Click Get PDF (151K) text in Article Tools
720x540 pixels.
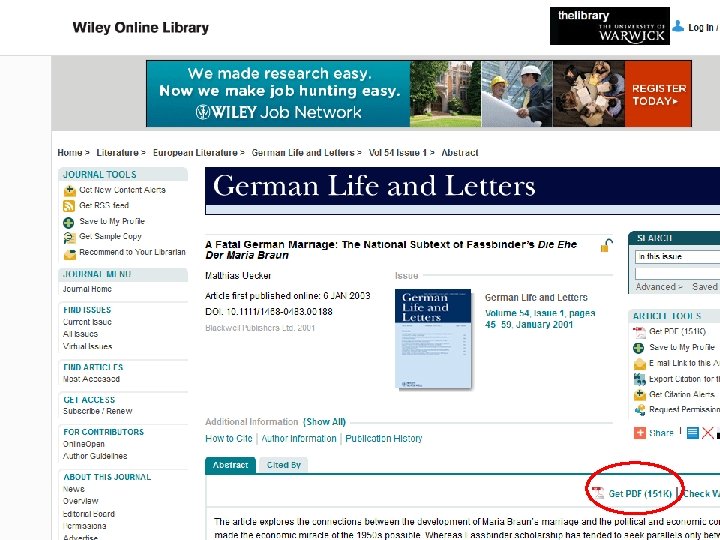677,332
